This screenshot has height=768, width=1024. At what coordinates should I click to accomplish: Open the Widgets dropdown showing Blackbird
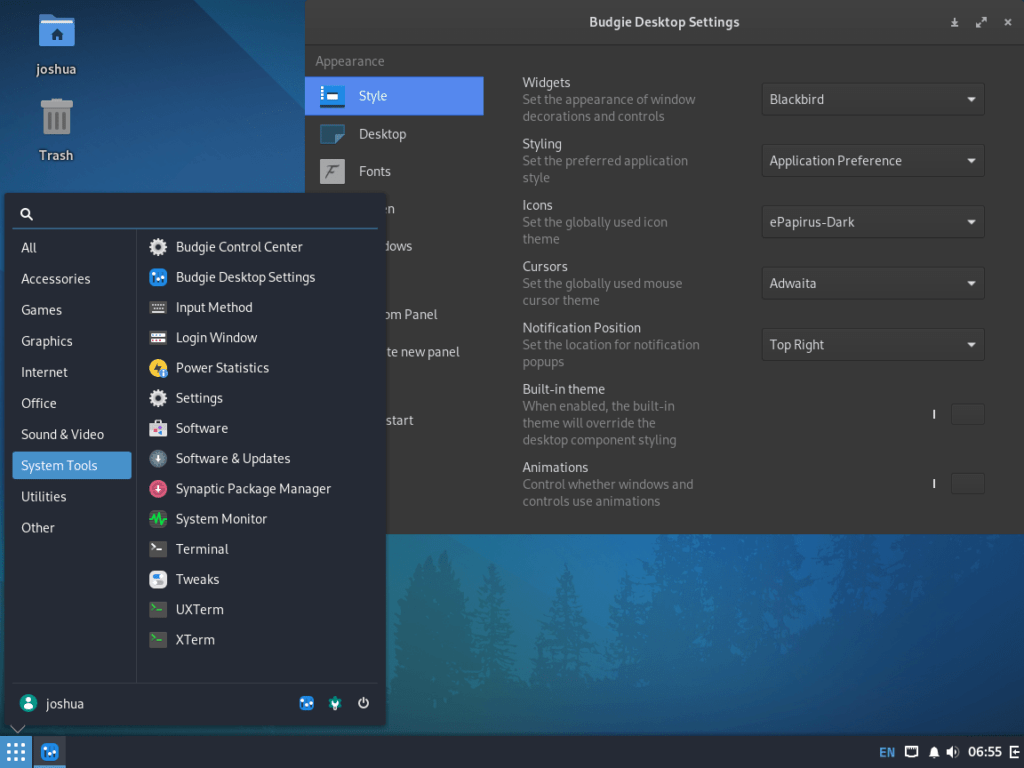point(872,99)
